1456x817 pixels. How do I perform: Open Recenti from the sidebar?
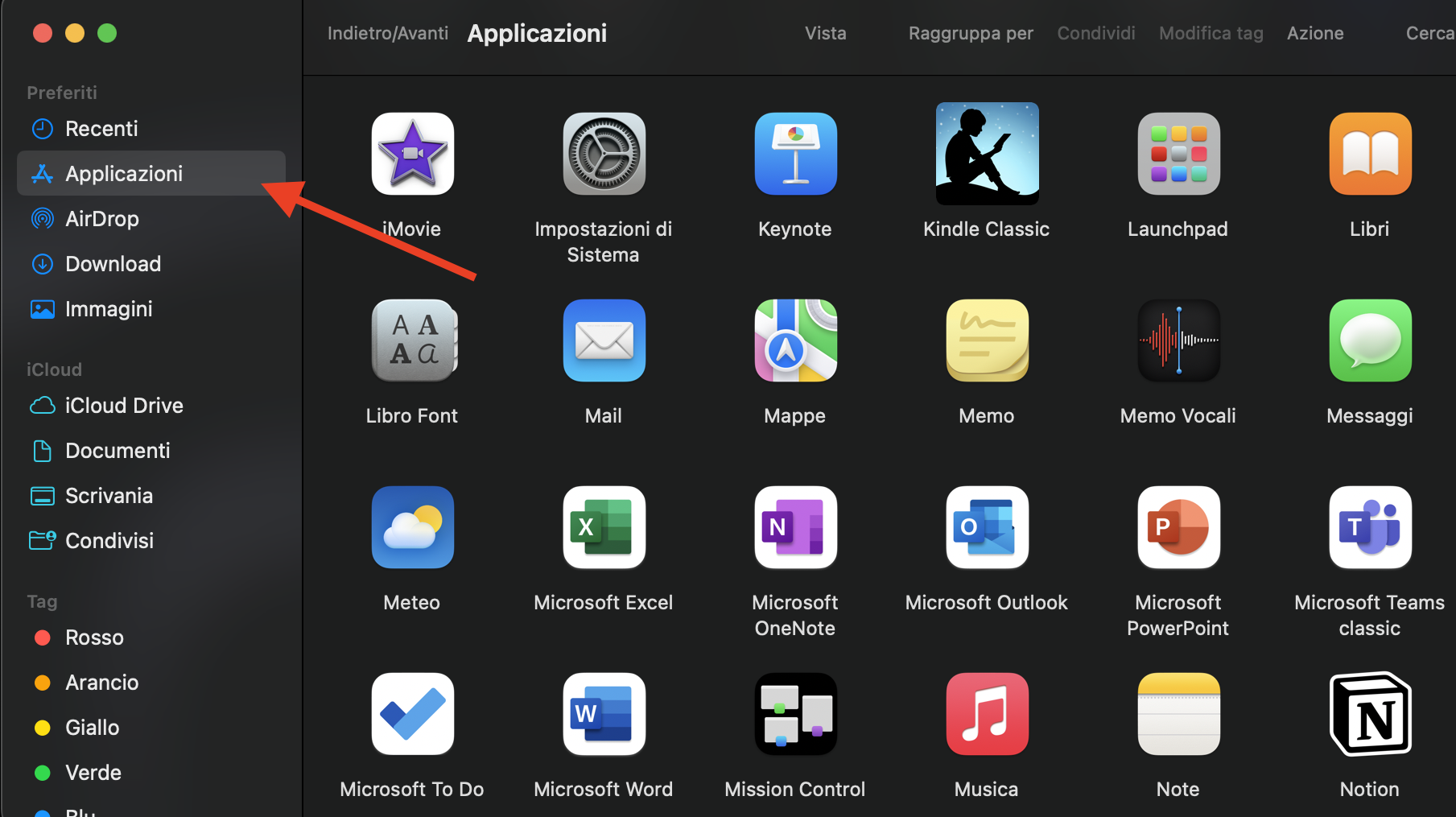[101, 128]
